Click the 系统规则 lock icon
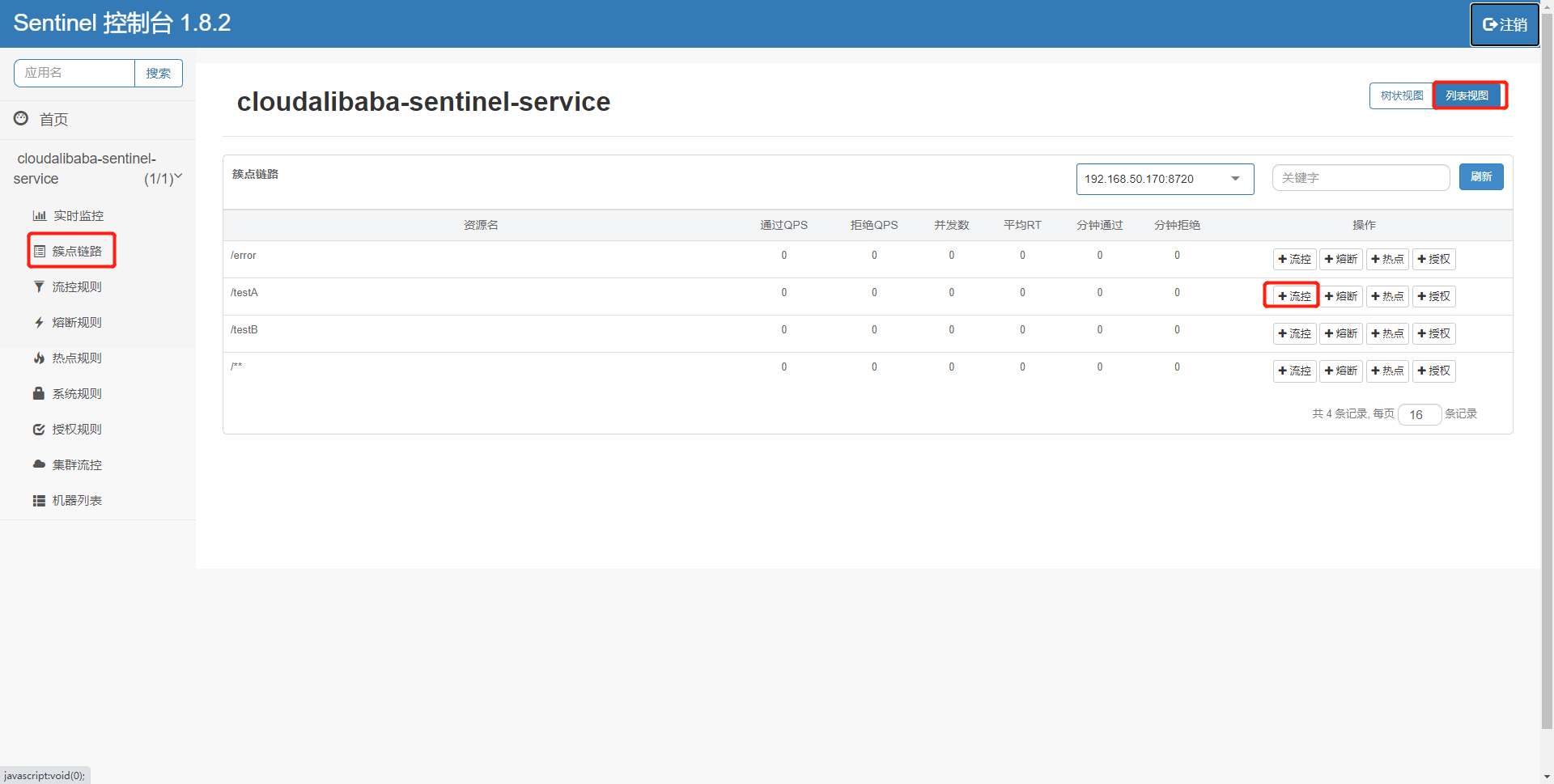The width and height of the screenshot is (1554, 784). 39,393
